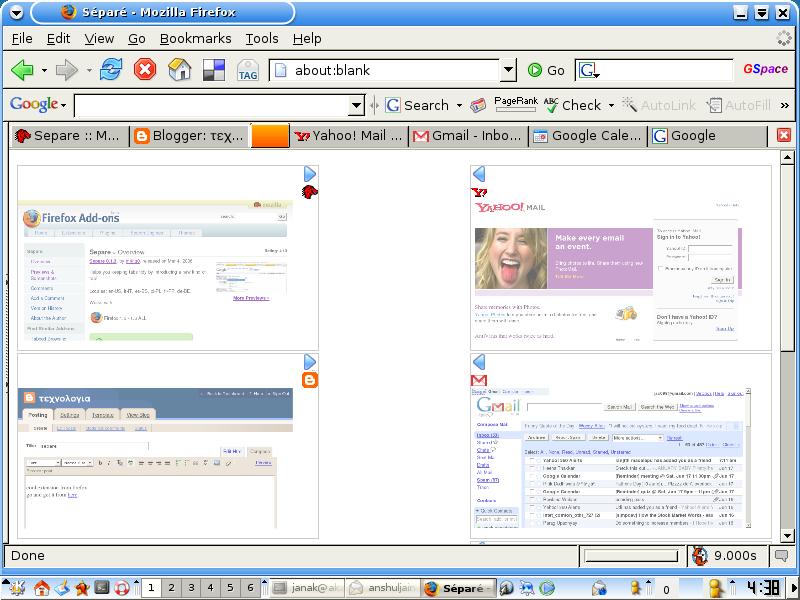Image resolution: width=800 pixels, height=600 pixels.
Task: Open the anshuljain mail taskbar entry
Action: pos(383,588)
